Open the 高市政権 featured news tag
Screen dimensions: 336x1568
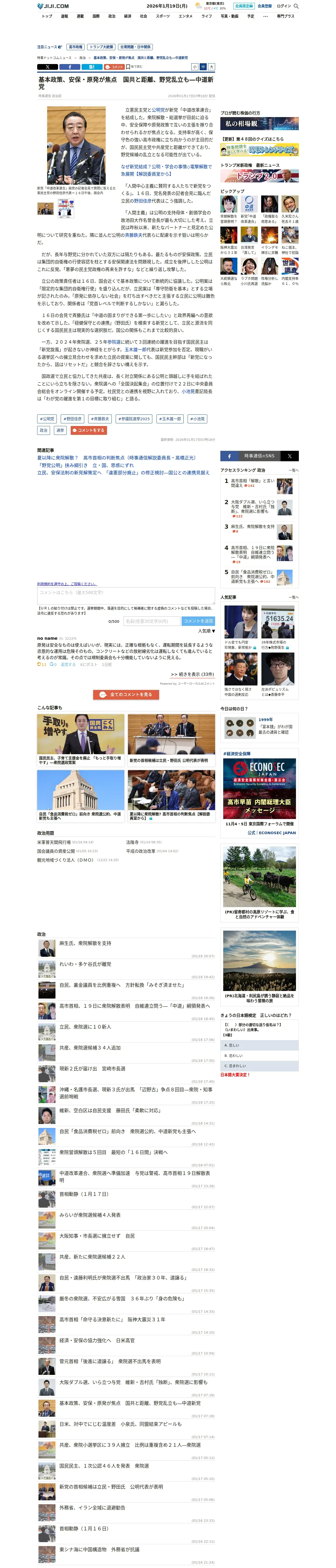pyautogui.click(x=76, y=47)
